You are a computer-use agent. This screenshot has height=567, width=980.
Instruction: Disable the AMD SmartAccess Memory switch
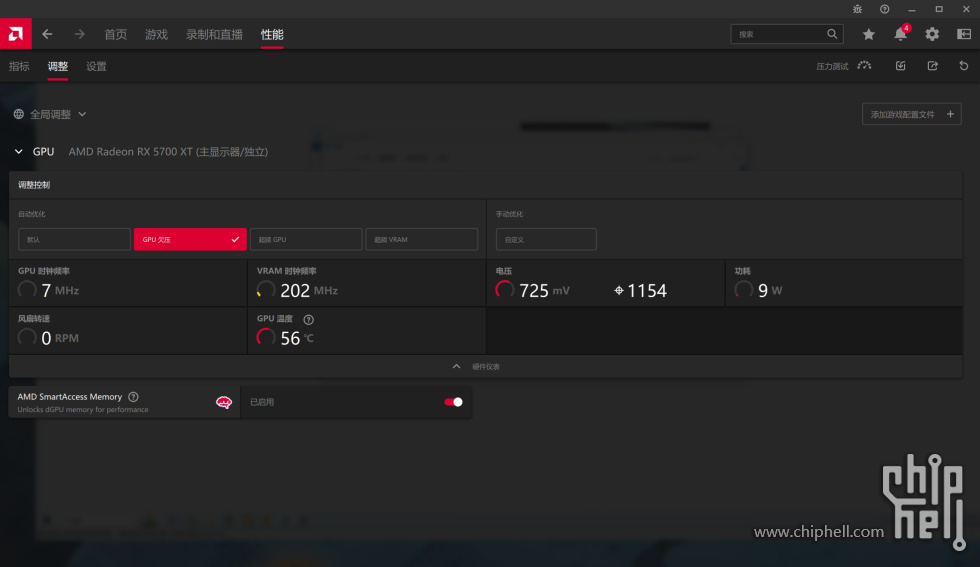point(453,402)
